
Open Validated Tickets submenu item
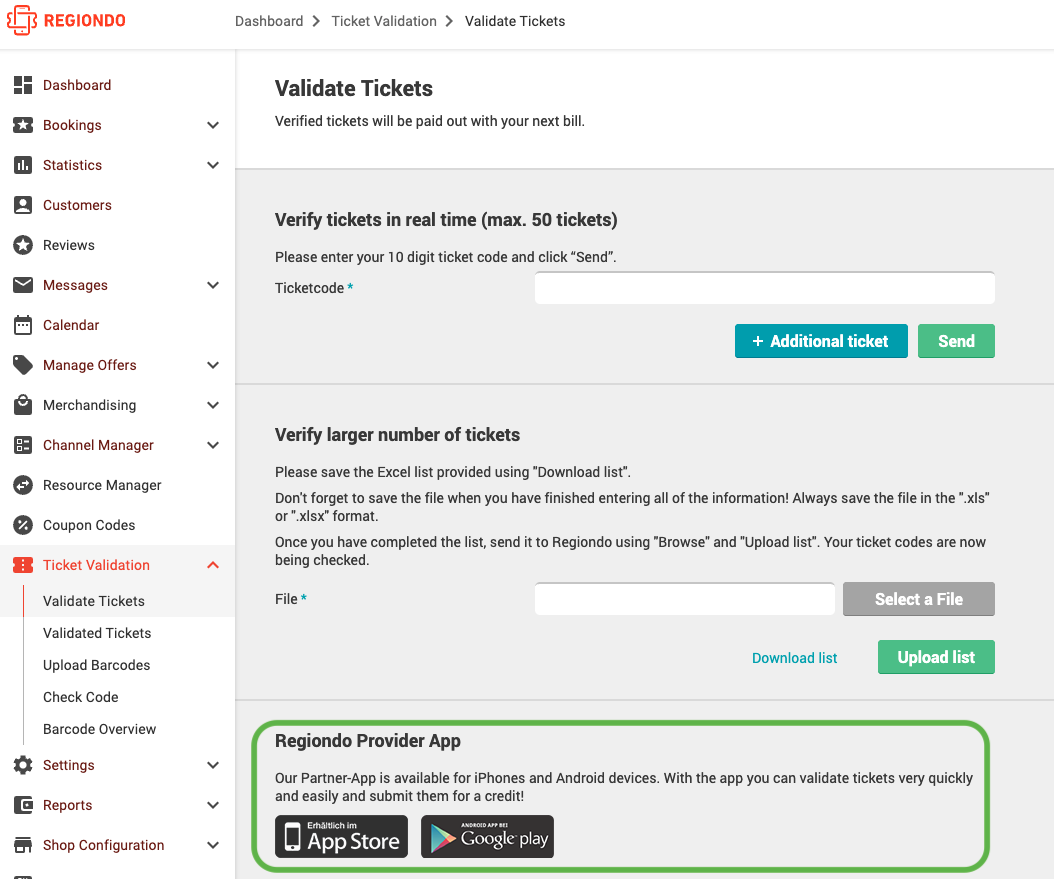pos(97,633)
